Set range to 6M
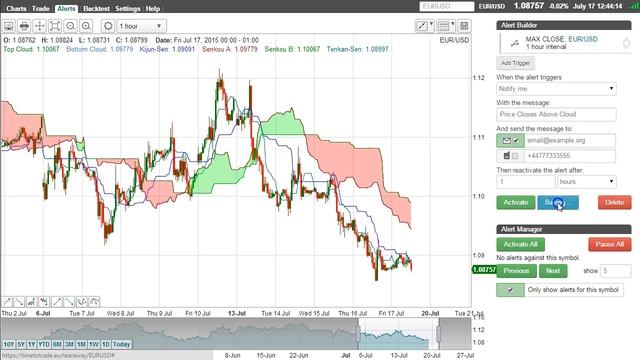Viewport: 640px width, 360px height. coord(57,344)
